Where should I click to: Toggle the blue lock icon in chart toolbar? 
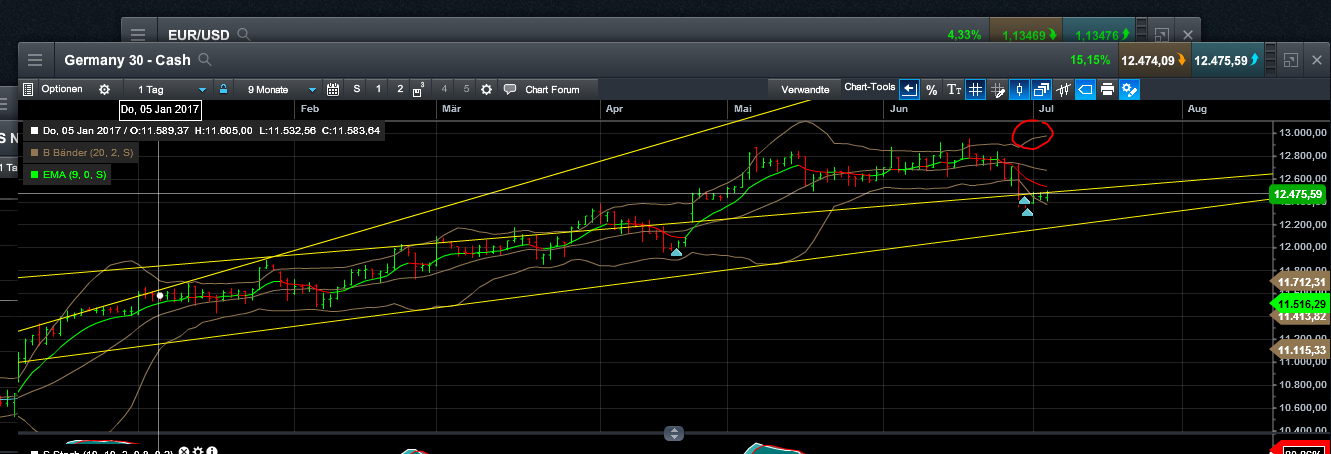coord(224,89)
